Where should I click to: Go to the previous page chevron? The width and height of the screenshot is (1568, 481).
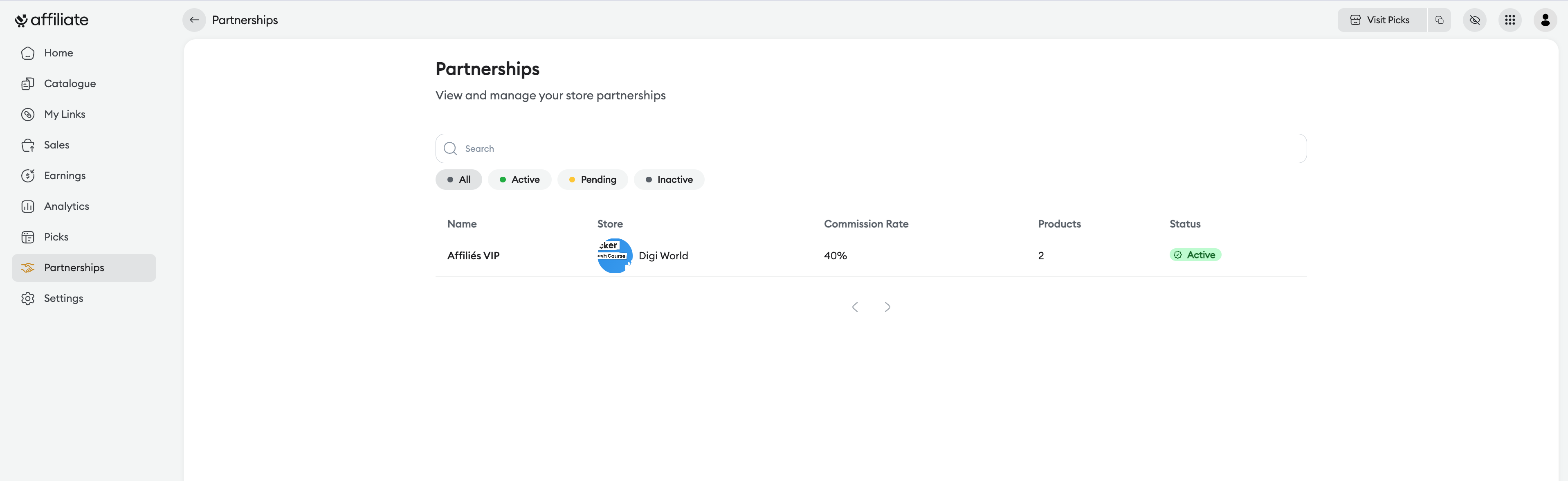pos(855,307)
